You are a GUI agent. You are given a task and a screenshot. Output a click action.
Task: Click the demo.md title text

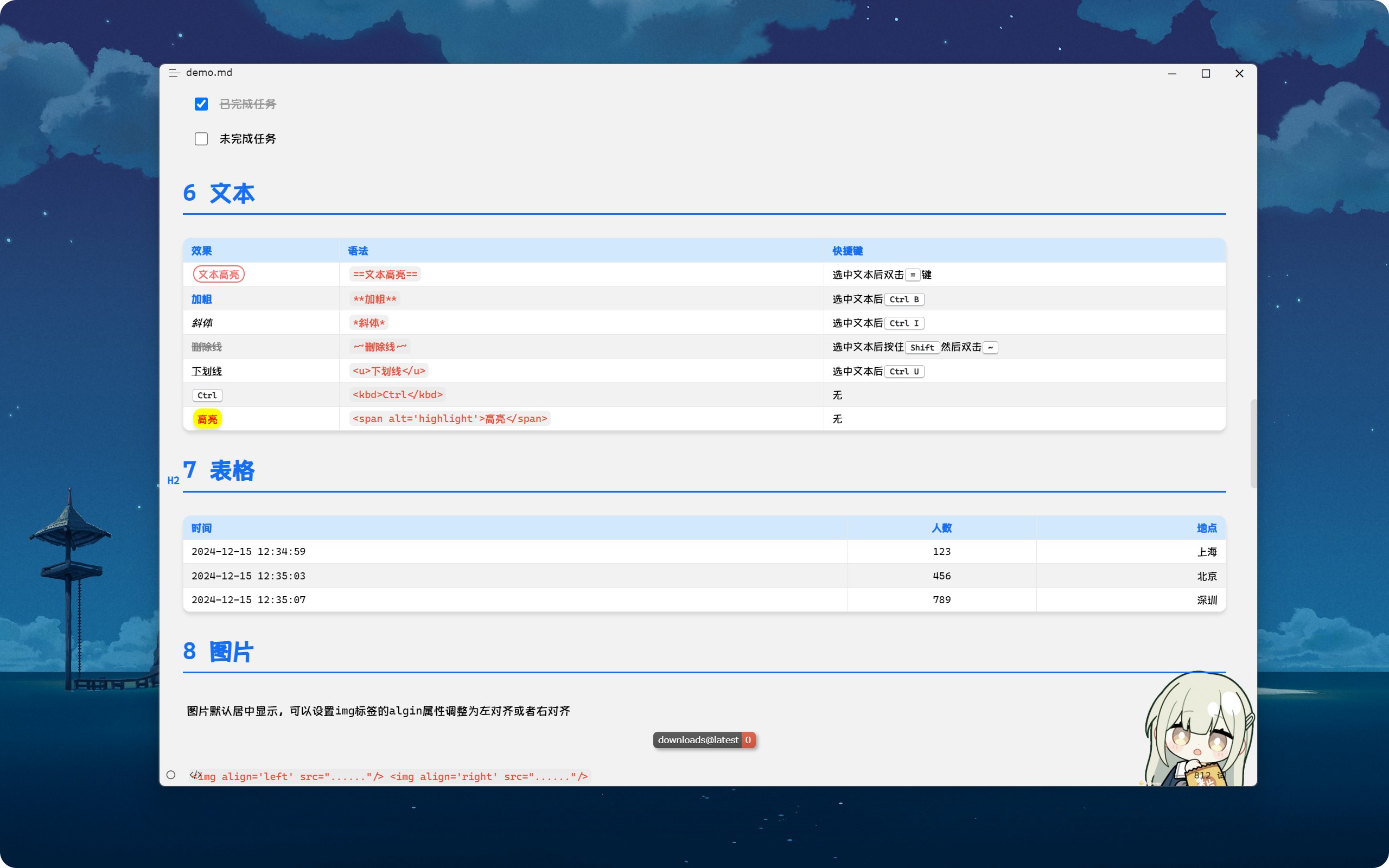(x=209, y=73)
